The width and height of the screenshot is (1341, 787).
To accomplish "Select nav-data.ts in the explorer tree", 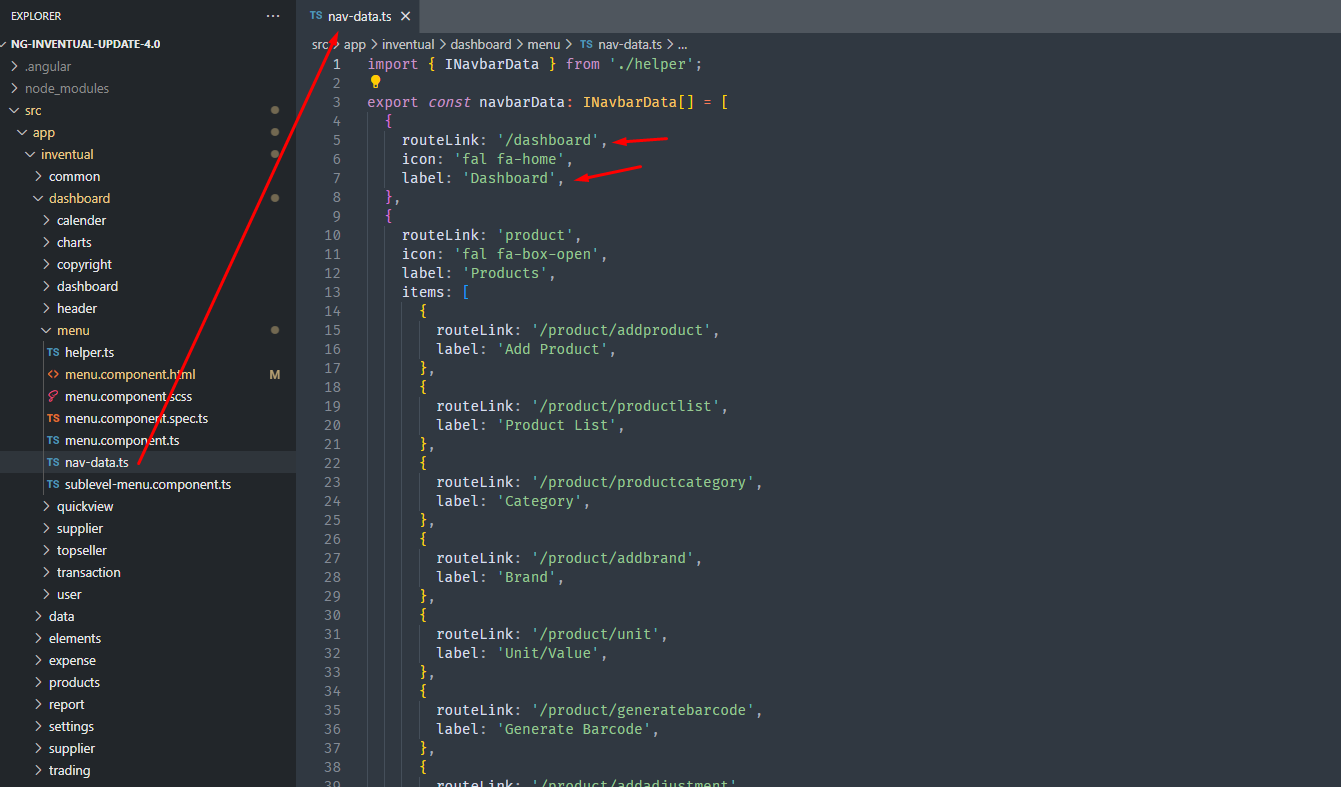I will click(97, 462).
